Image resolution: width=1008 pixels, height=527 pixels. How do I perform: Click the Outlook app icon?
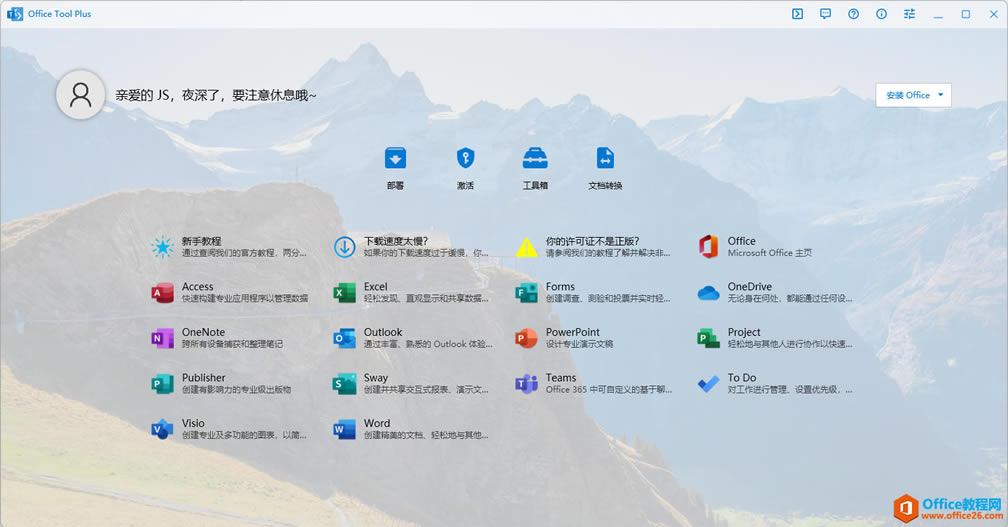coord(345,338)
